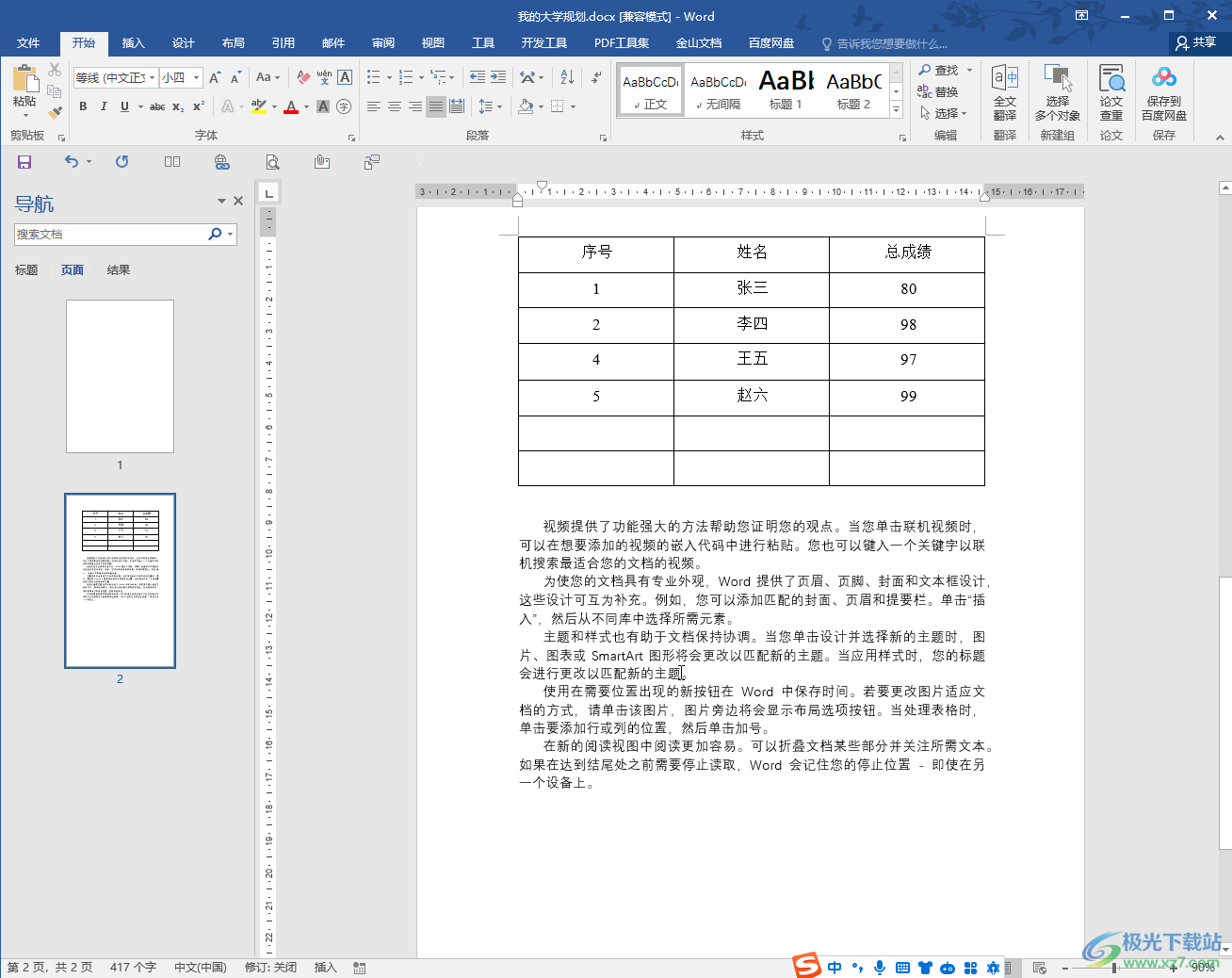Toggle show/hide paragraph marks
The height and width of the screenshot is (978, 1232).
[x=596, y=77]
